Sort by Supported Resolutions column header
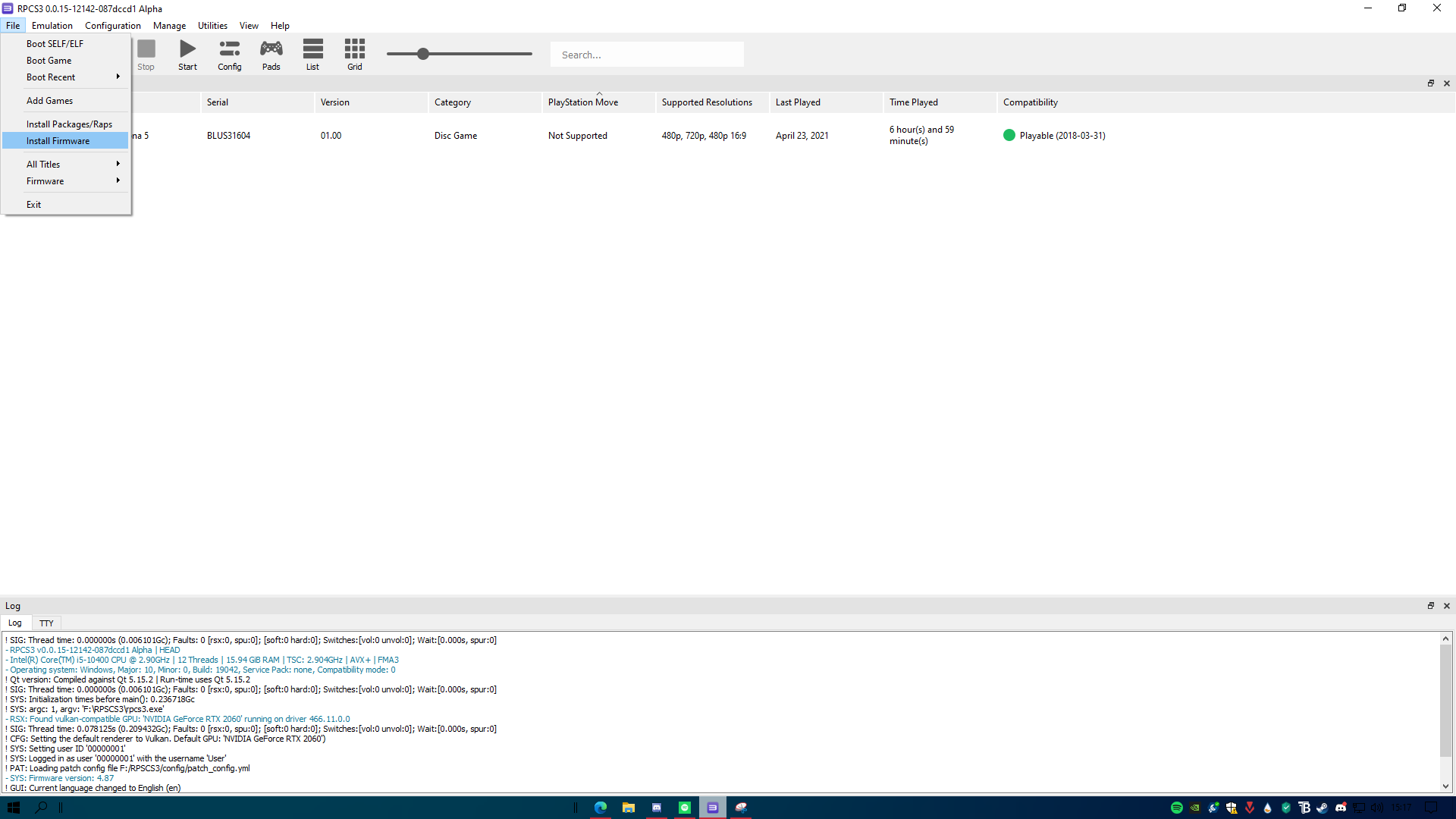Screen dimensions: 1456x819 (712, 102)
